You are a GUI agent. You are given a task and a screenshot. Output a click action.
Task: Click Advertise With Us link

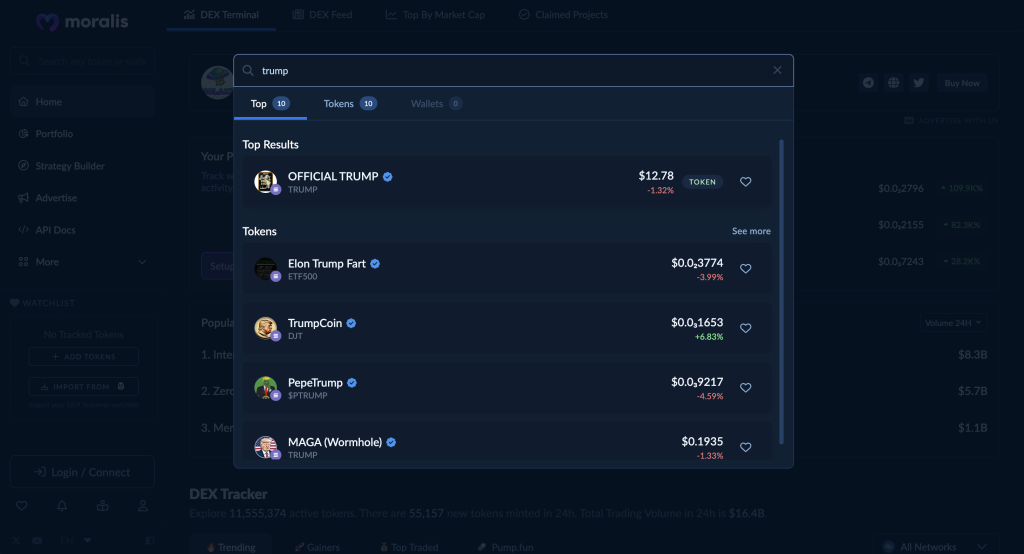pos(951,121)
